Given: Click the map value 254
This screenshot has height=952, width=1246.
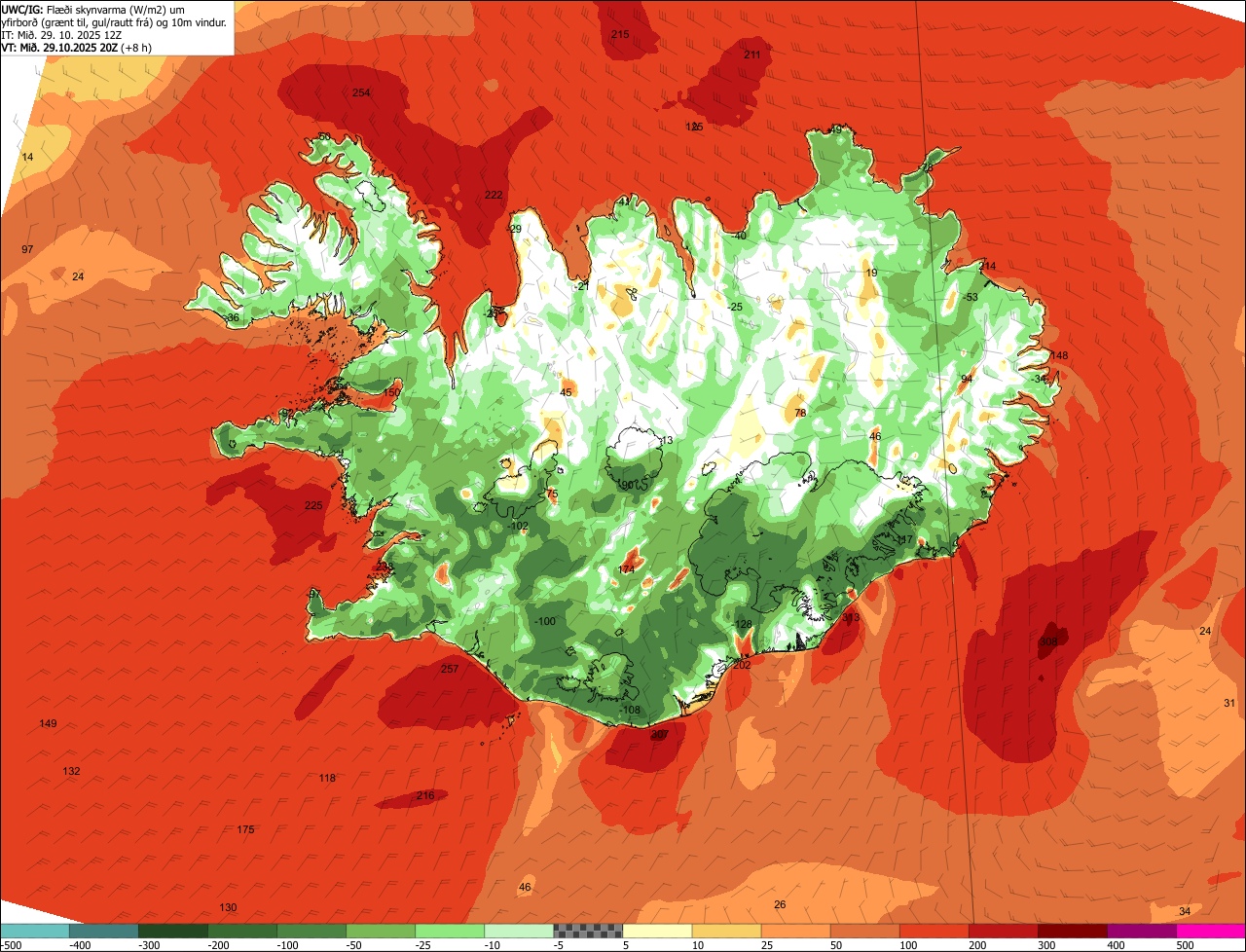Looking at the screenshot, I should pos(361,93).
